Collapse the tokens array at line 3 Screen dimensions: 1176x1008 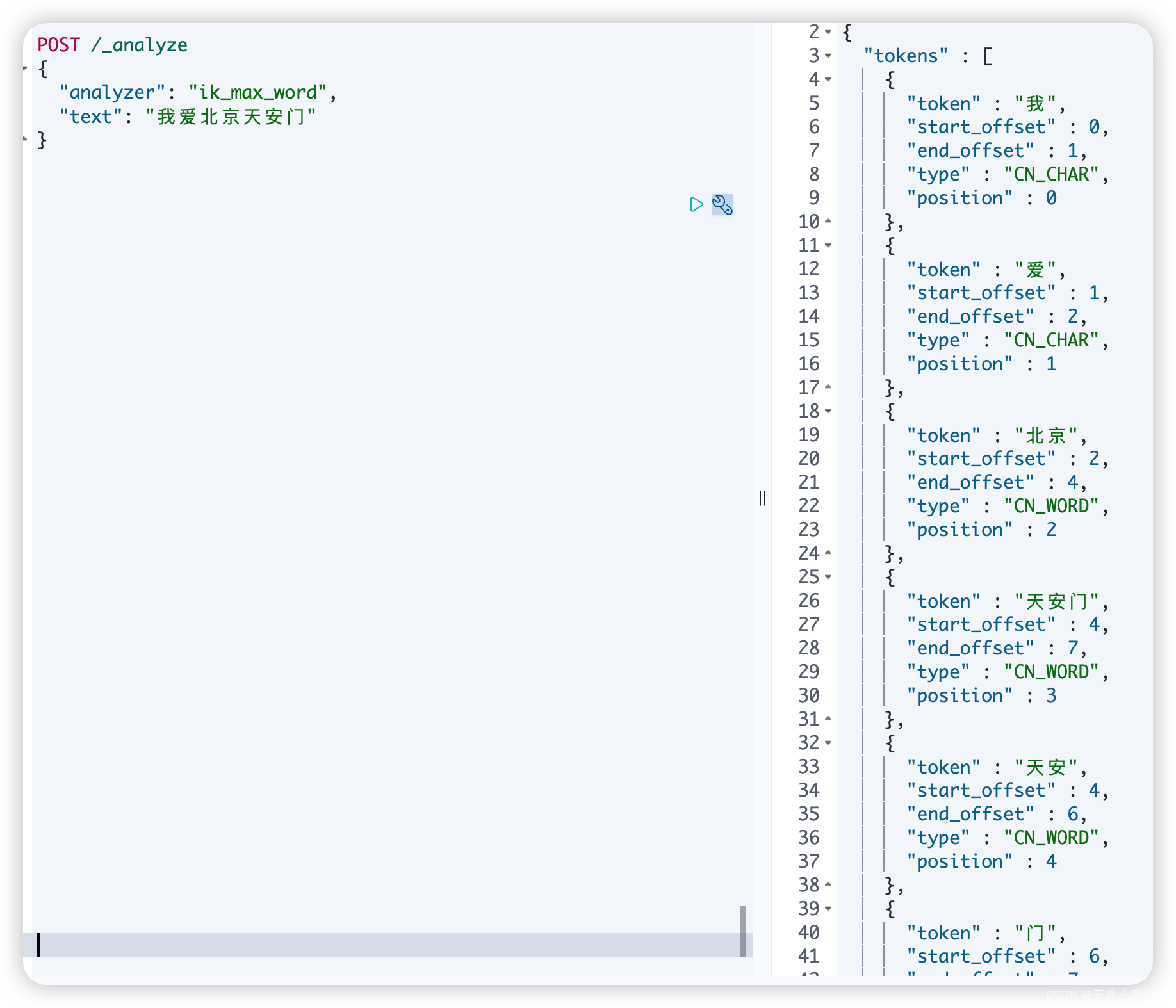pos(828,56)
